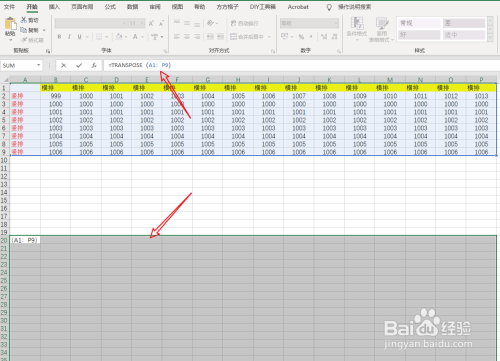Viewport: 500px width, 361px height.
Task: Click the text Orientation icon
Action: [210, 23]
